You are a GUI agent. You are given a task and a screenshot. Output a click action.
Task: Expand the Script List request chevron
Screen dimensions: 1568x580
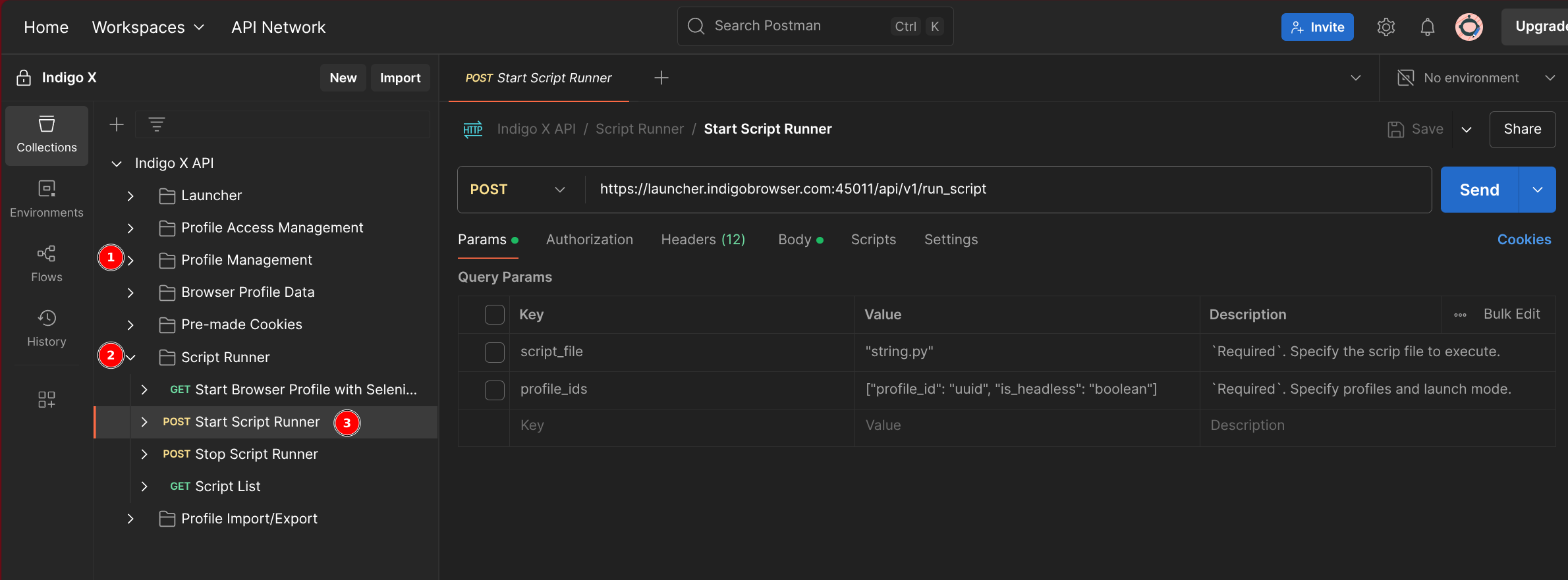pos(144,487)
